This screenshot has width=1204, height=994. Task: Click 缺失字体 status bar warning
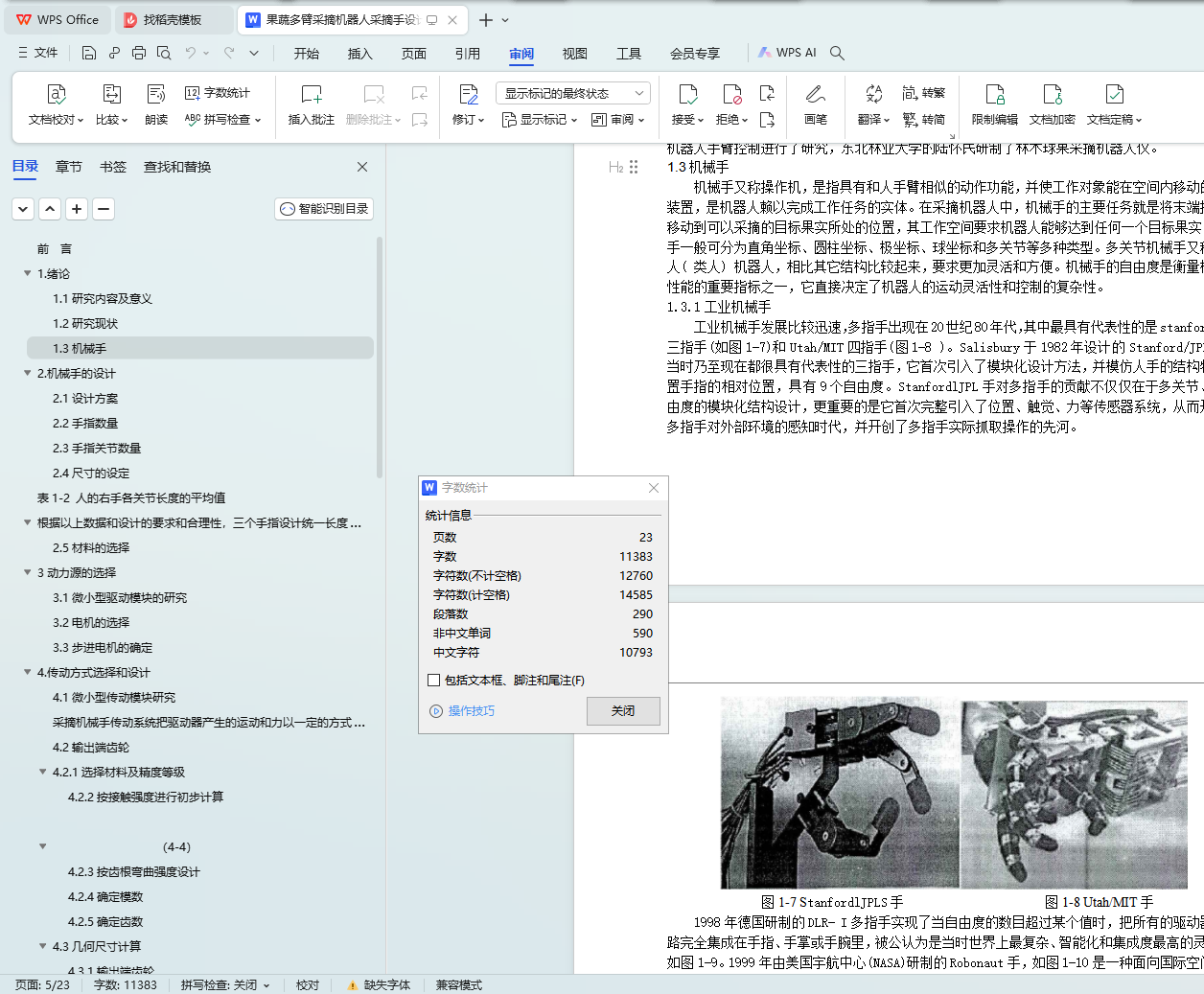pyautogui.click(x=379, y=984)
